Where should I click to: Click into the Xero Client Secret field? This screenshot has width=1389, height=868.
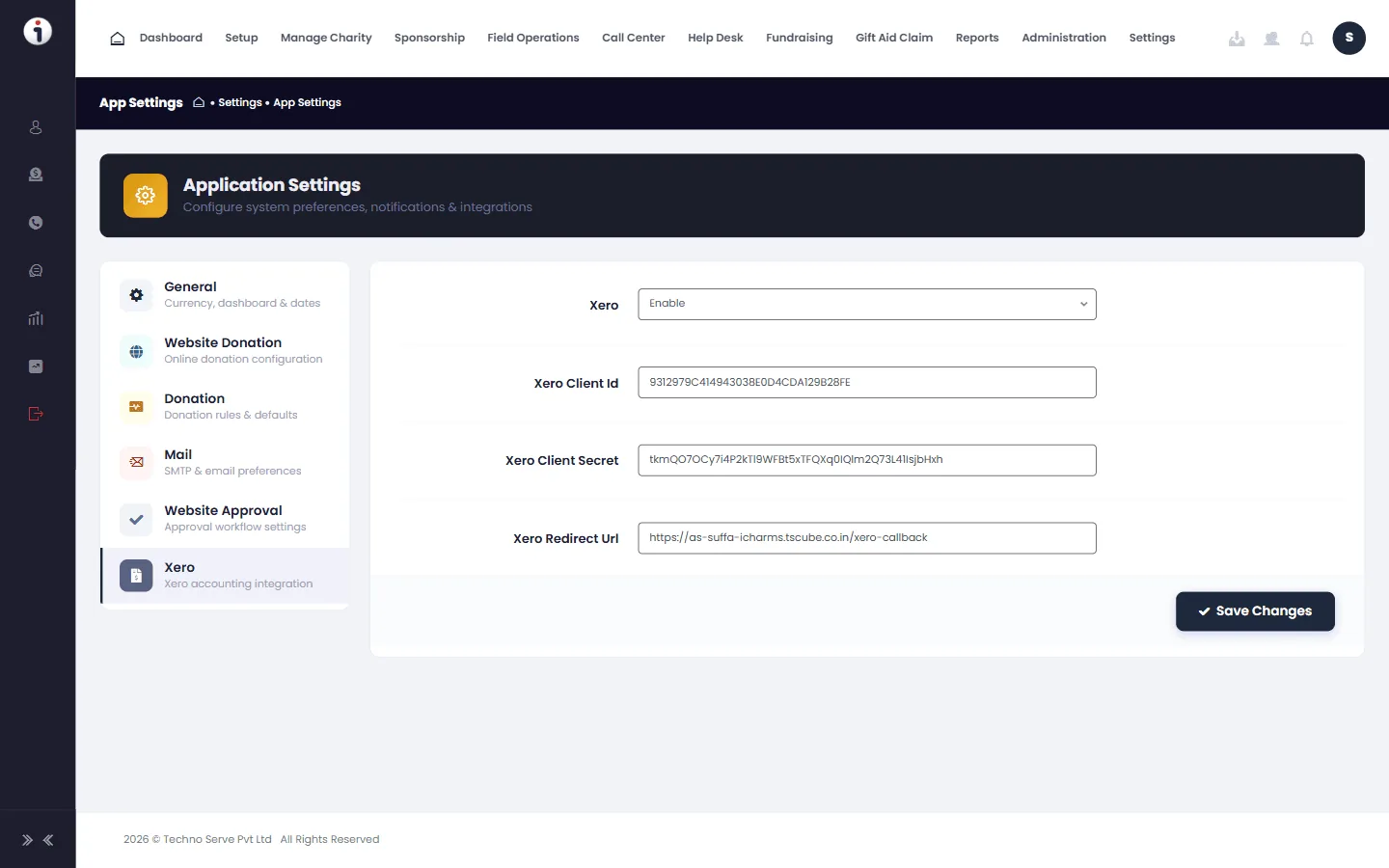(x=867, y=460)
